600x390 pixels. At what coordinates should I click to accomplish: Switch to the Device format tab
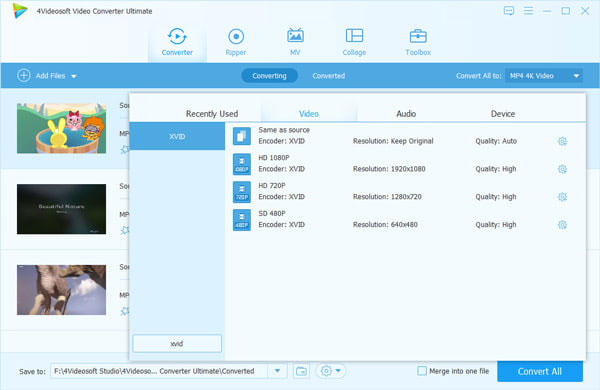[503, 114]
